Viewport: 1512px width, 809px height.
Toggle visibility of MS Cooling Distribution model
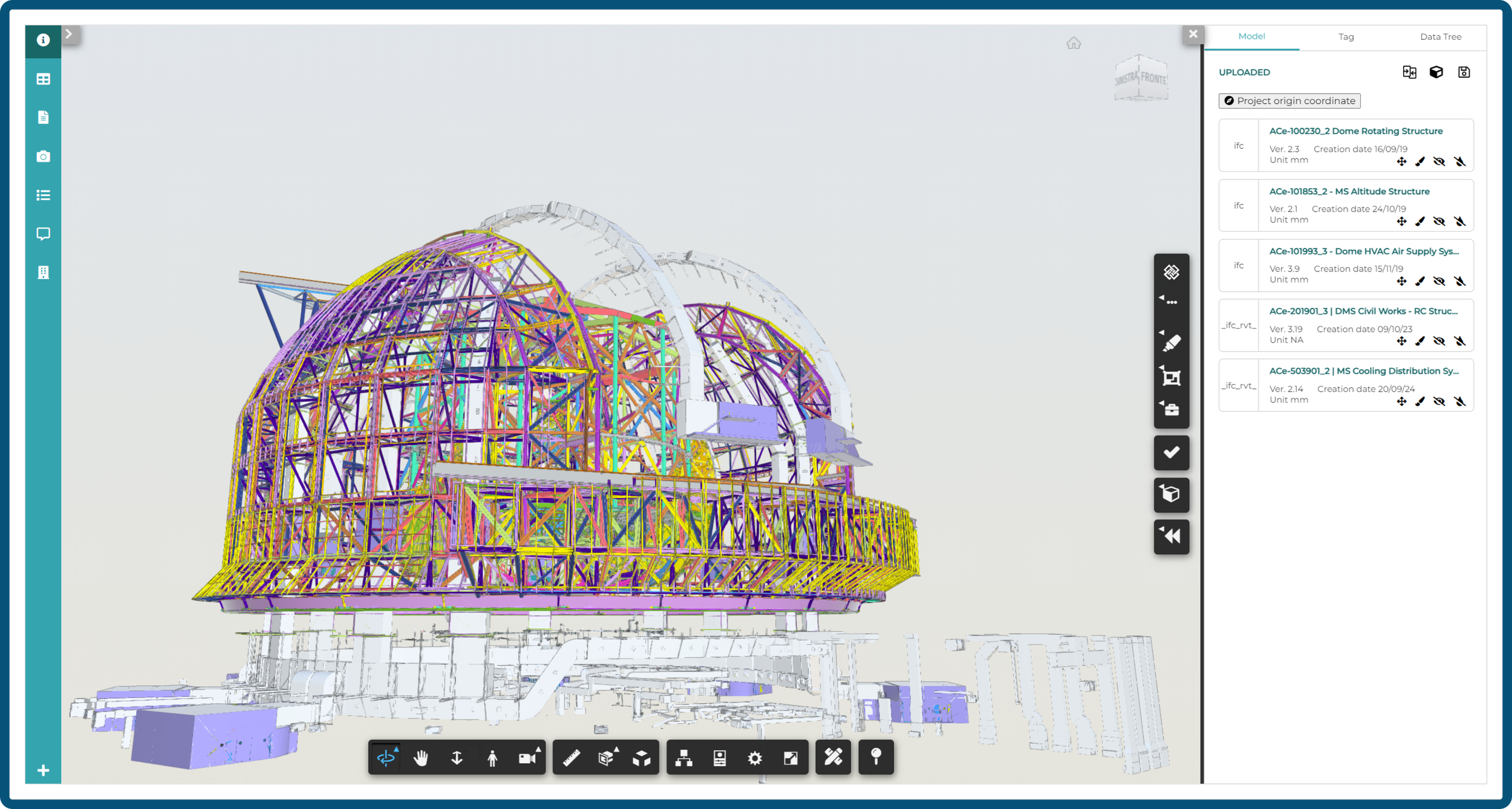point(1439,401)
